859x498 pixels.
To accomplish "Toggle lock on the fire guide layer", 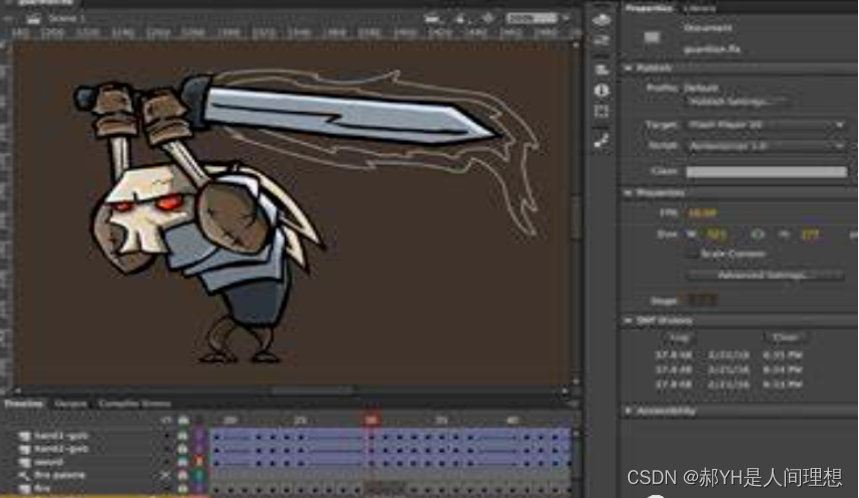I will 183,475.
